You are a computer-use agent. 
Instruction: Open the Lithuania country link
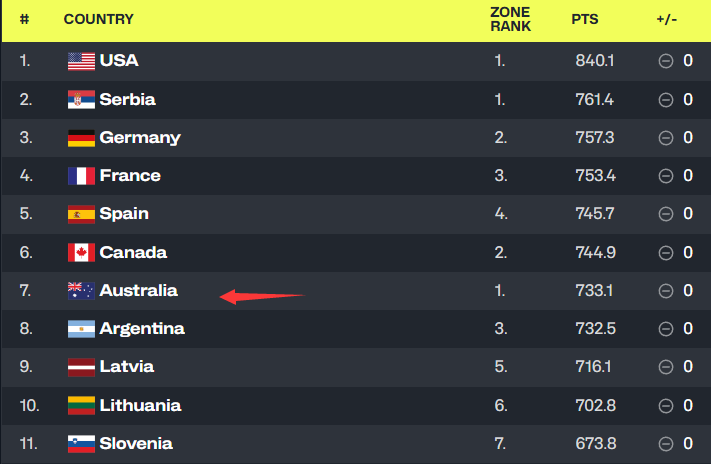140,405
